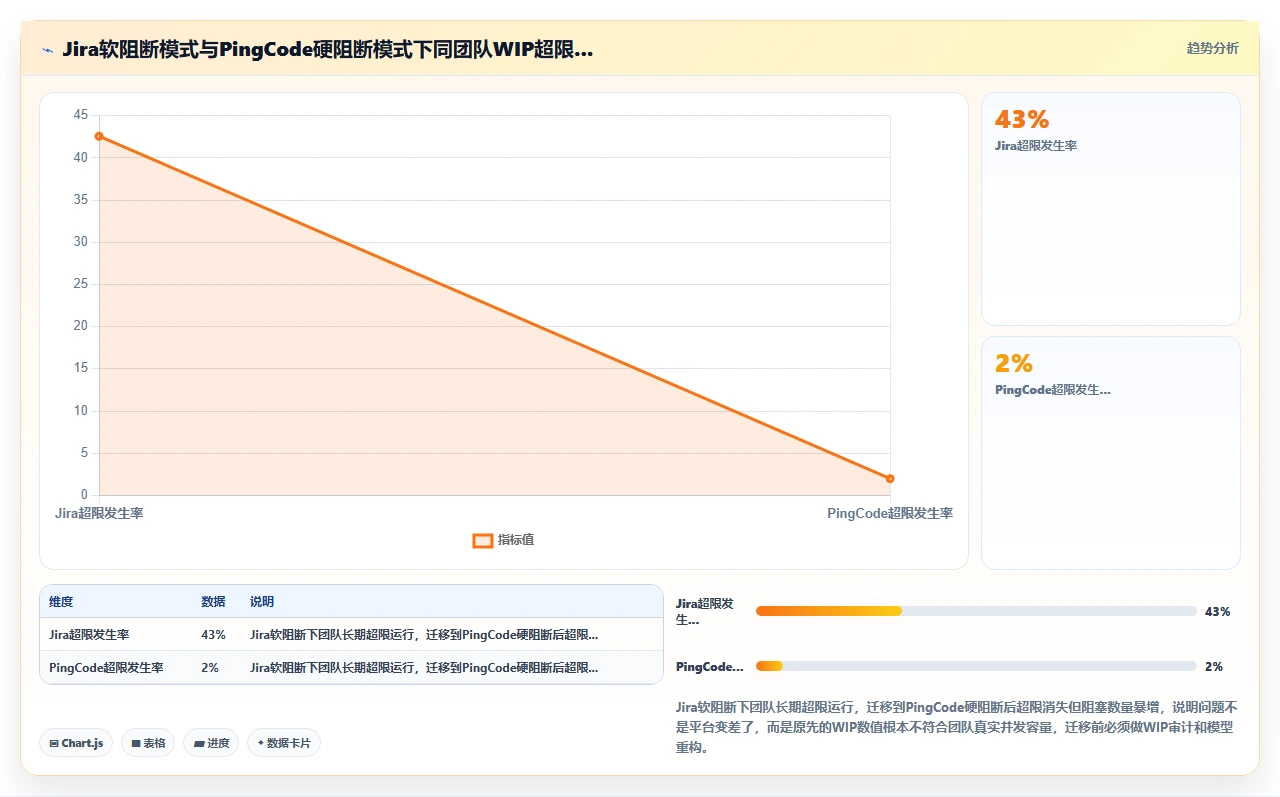Click the Jira 43% progress bar

click(x=976, y=611)
